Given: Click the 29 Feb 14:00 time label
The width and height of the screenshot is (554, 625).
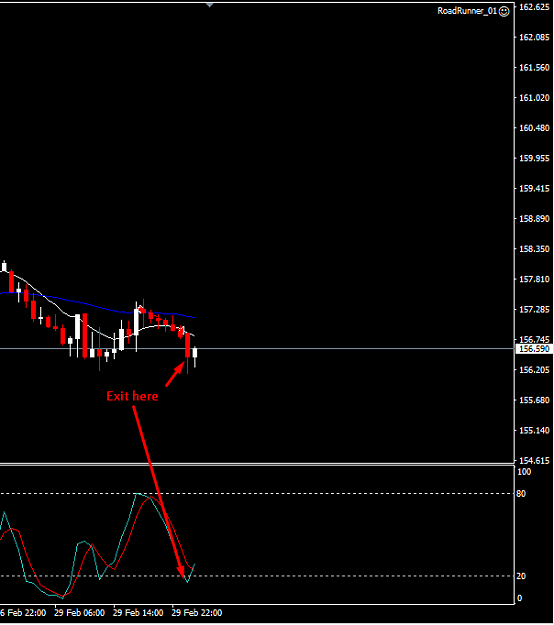Looking at the screenshot, I should tap(138, 613).
